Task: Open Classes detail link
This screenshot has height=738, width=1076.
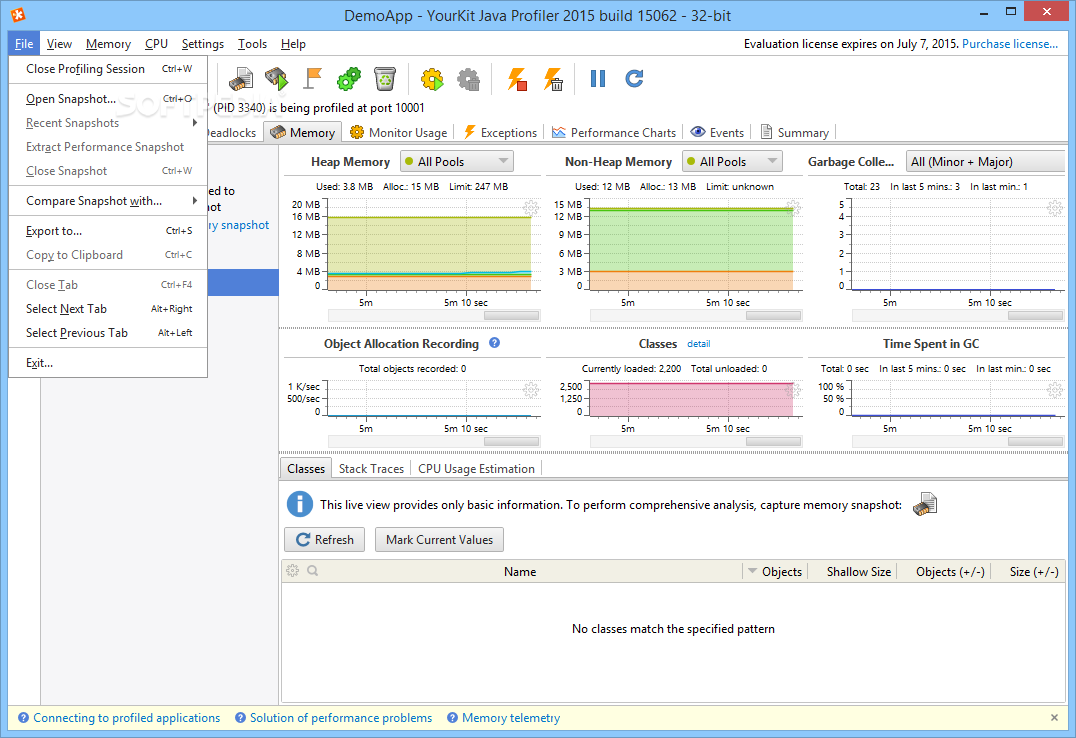Action: pyautogui.click(x=699, y=344)
